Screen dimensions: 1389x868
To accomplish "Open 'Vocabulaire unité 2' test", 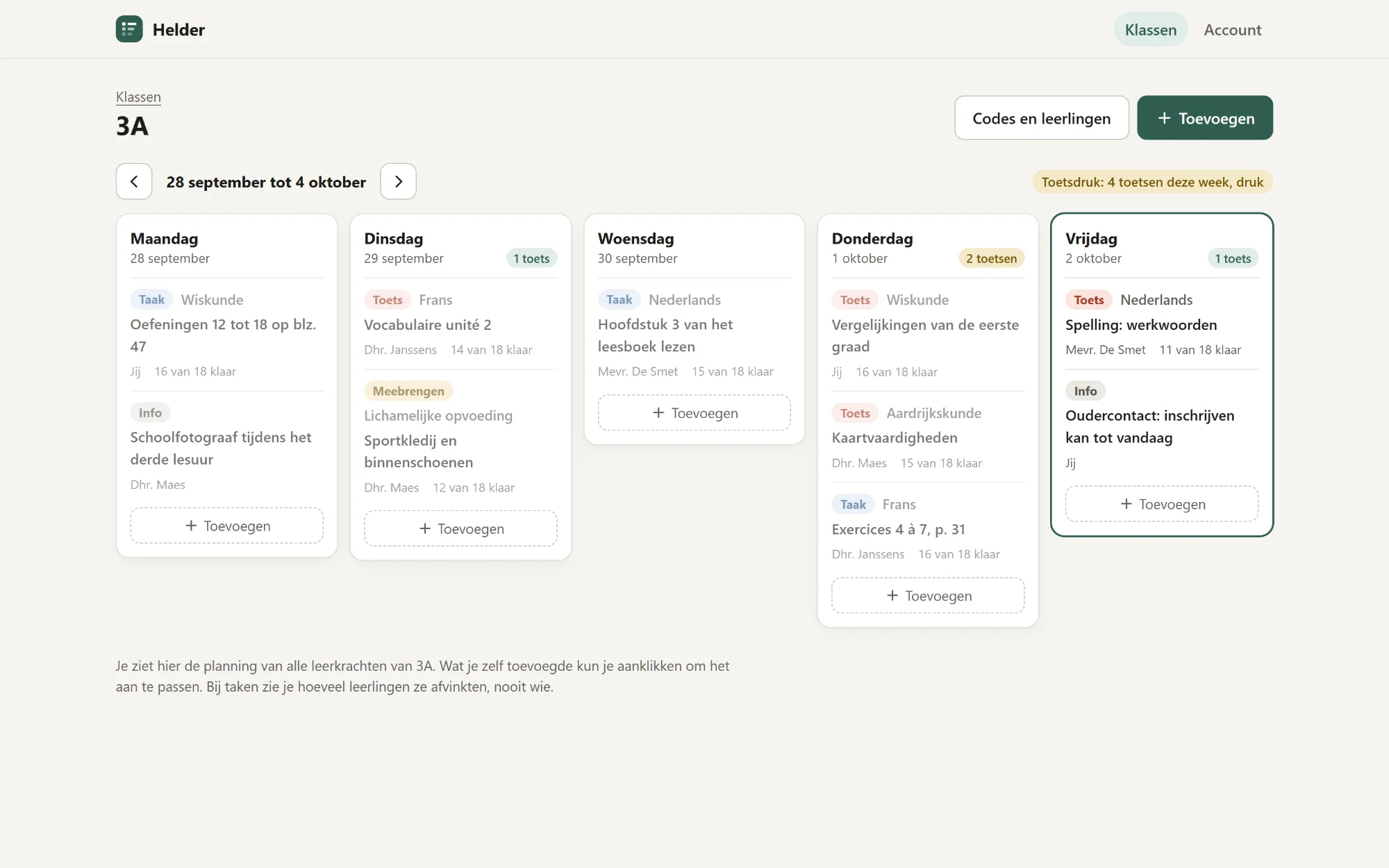I will click(x=428, y=324).
